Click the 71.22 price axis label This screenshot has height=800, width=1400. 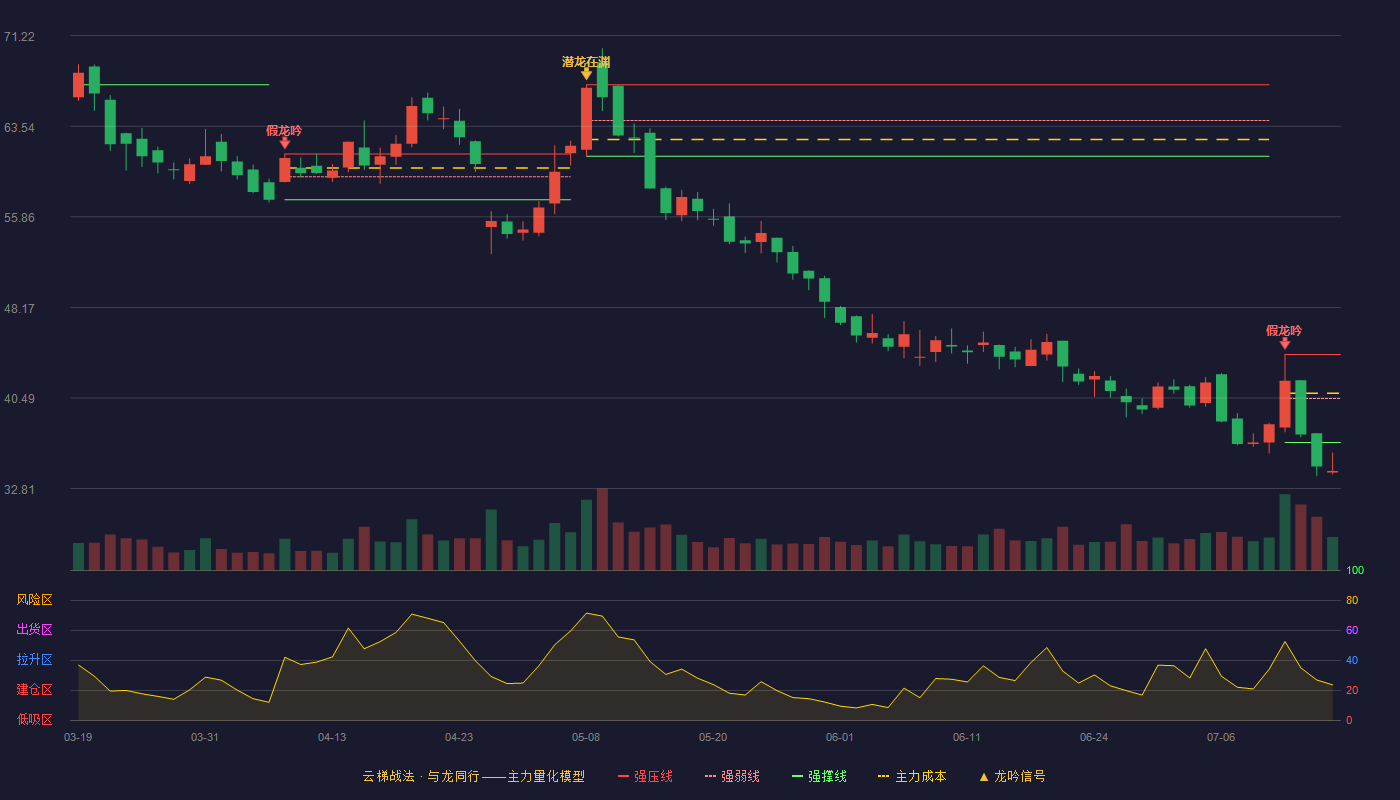pyautogui.click(x=19, y=37)
